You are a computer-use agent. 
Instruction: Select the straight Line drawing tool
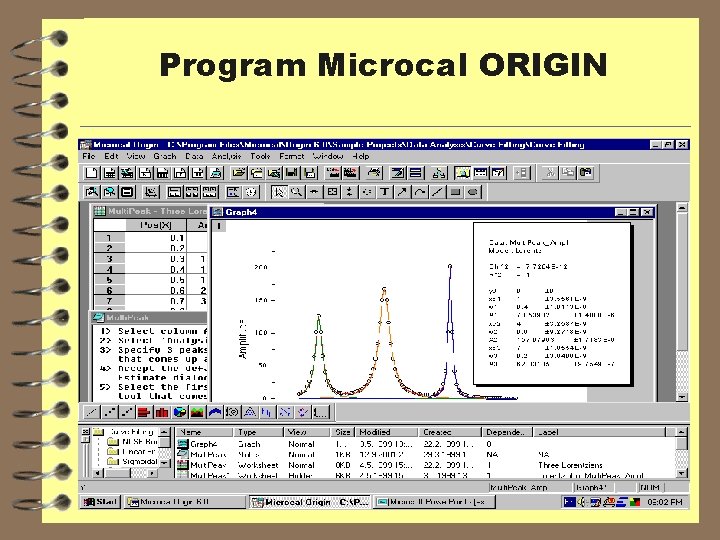[438, 192]
